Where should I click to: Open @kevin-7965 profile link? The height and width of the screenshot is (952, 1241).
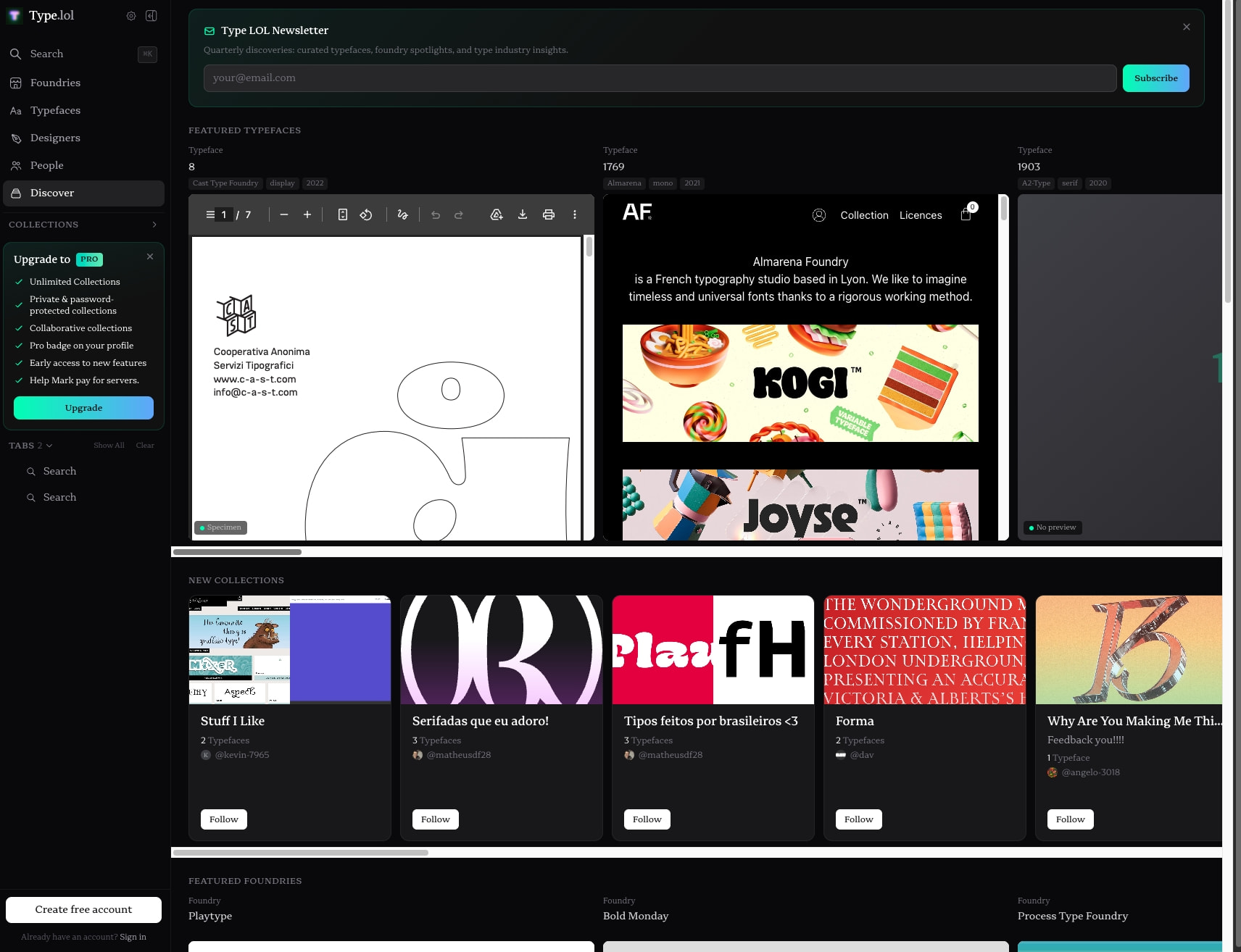pos(242,755)
